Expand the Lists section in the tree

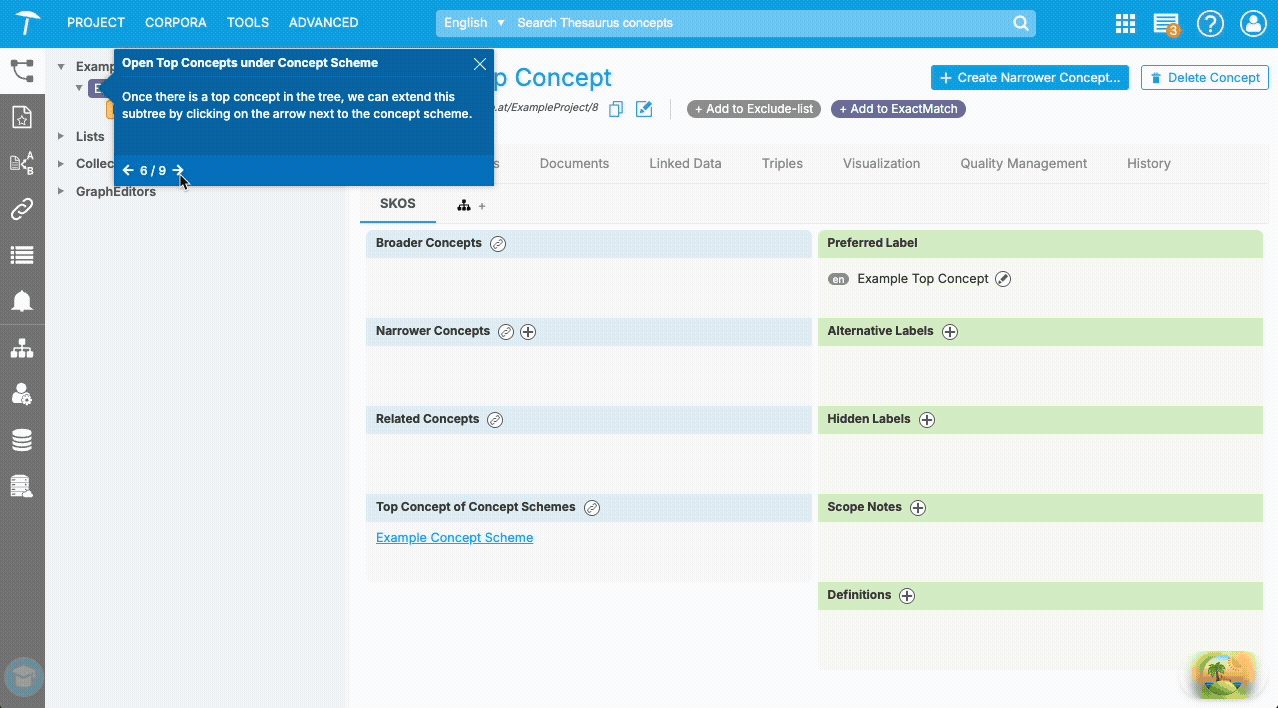(60, 136)
